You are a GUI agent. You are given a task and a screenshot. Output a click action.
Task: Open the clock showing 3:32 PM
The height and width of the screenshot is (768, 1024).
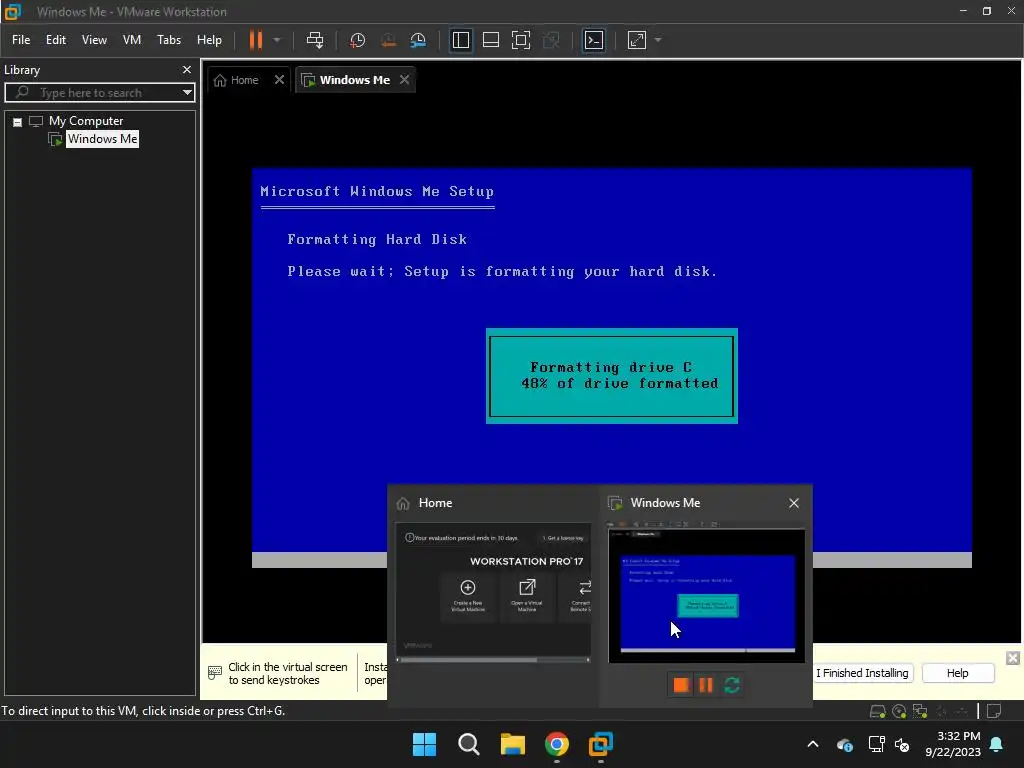pyautogui.click(x=953, y=744)
